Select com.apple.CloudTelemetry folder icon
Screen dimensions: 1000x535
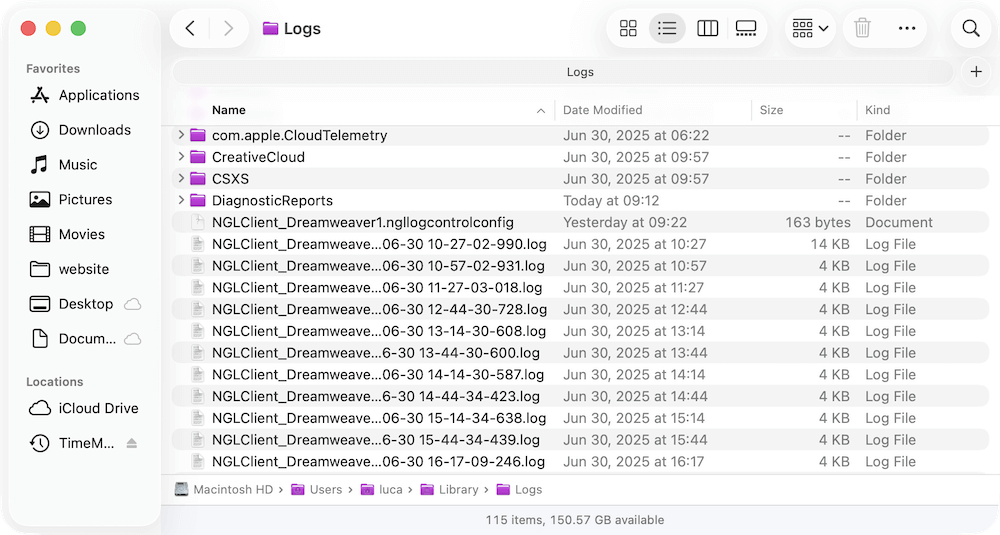tap(198, 135)
